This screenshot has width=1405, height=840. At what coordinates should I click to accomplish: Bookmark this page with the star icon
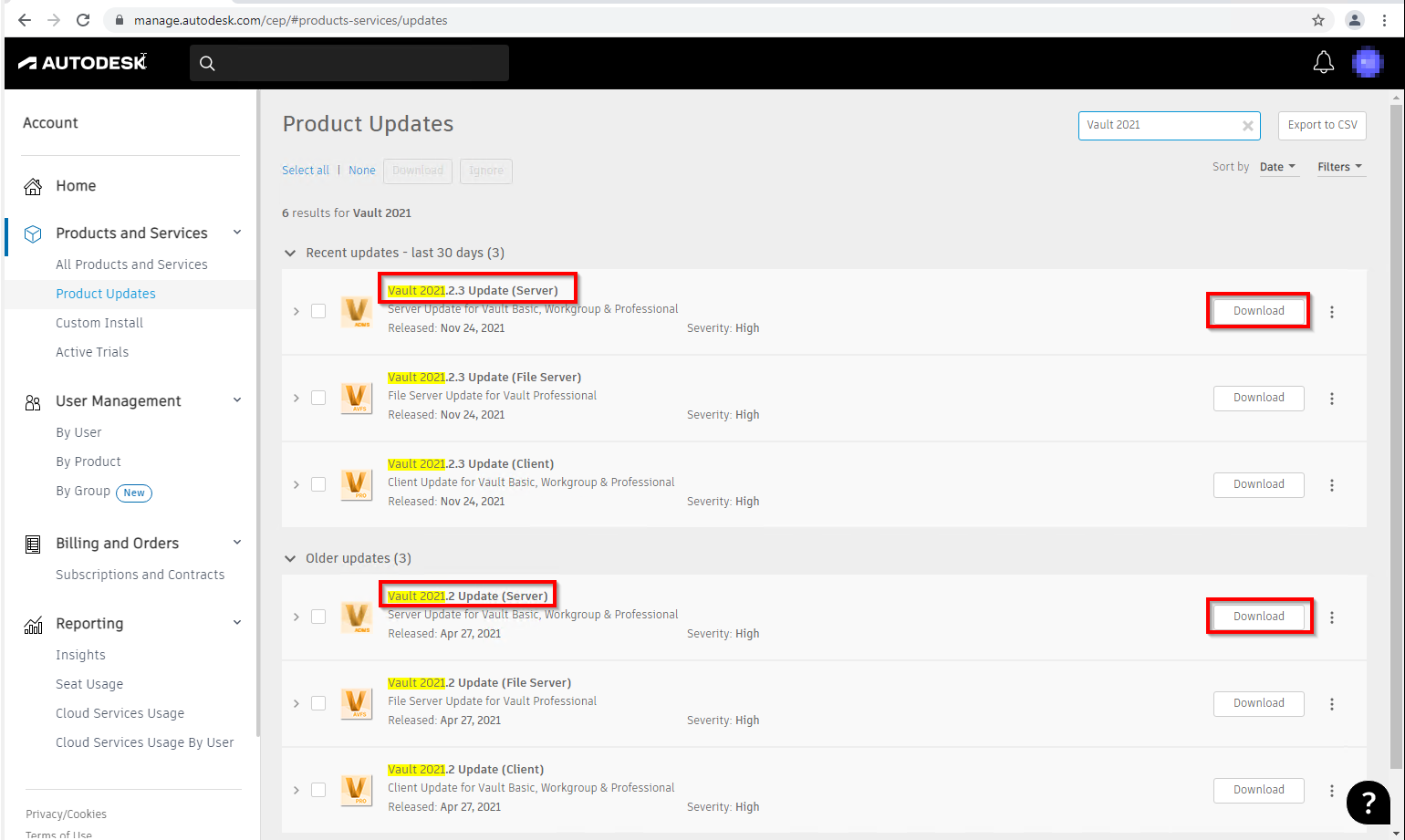[1318, 20]
